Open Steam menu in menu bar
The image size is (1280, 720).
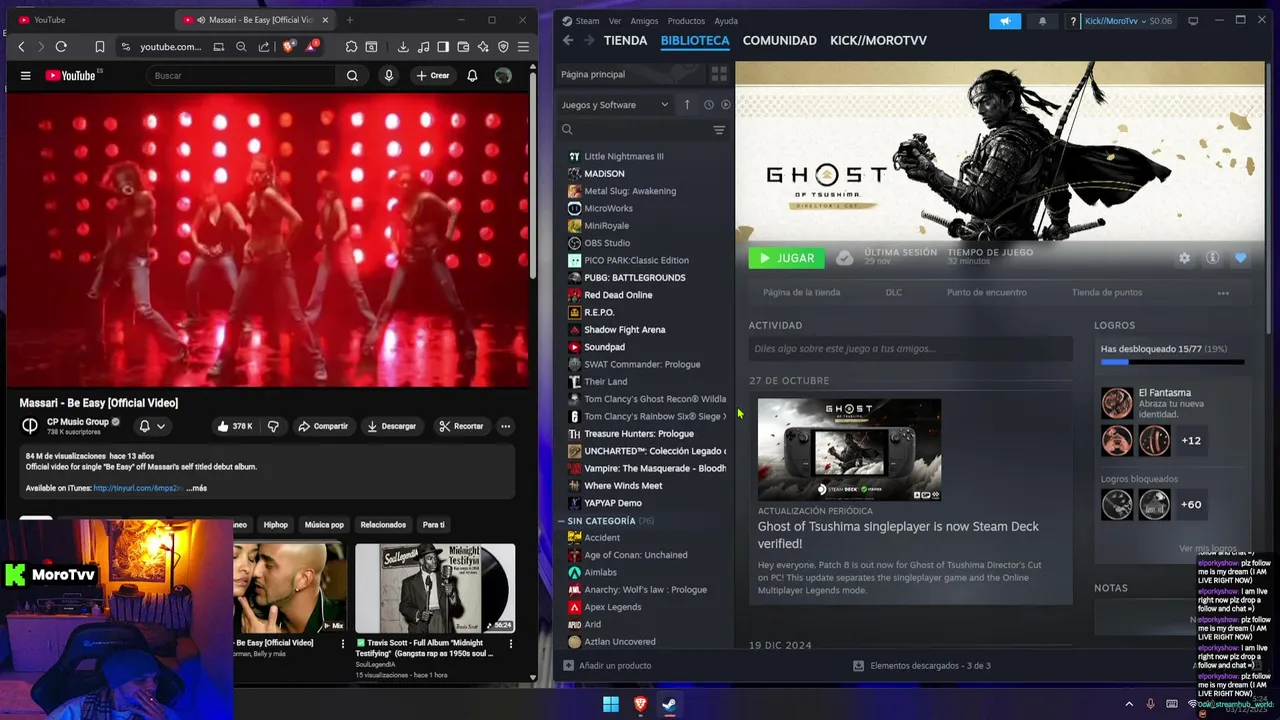click(x=587, y=21)
